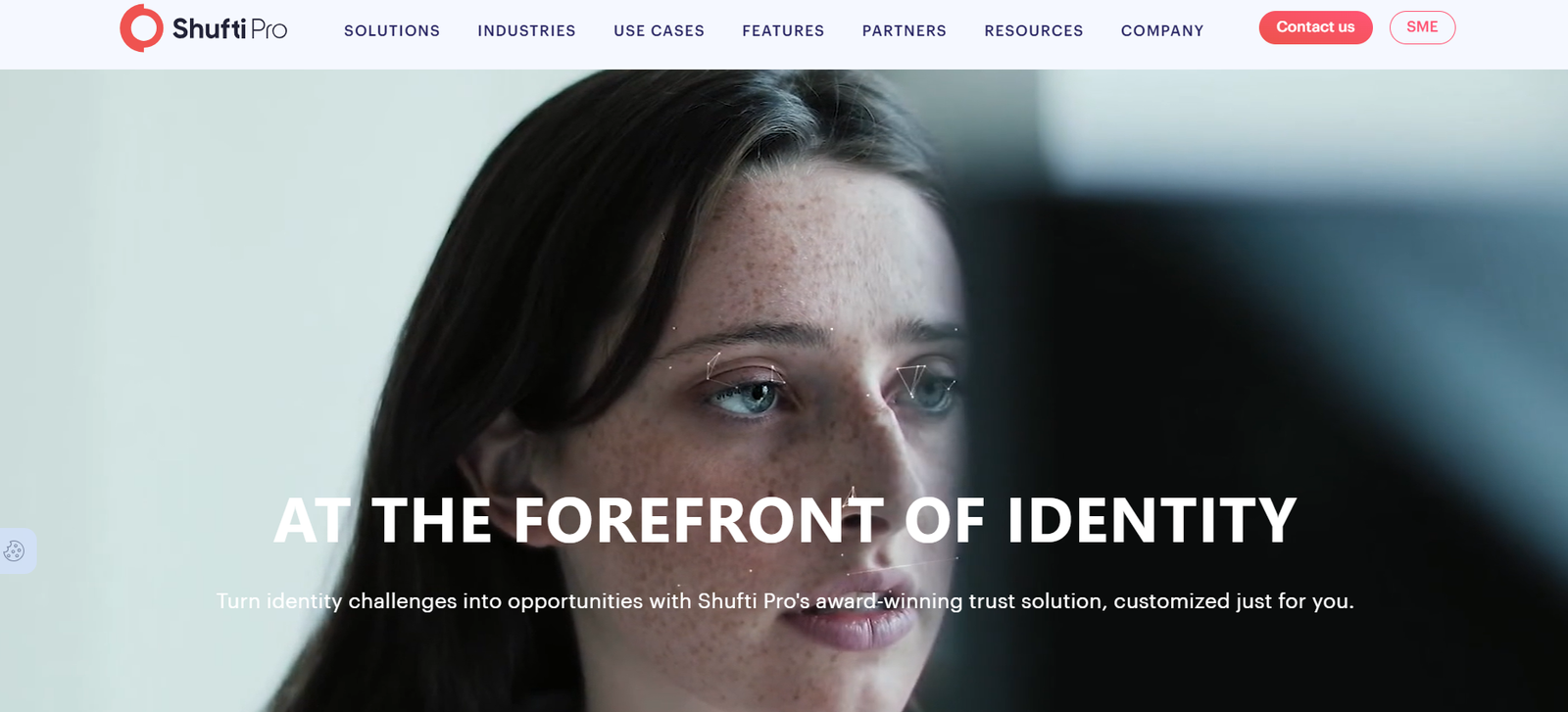Select the Resources menu item
The height and width of the screenshot is (712, 1568).
[x=1034, y=31]
